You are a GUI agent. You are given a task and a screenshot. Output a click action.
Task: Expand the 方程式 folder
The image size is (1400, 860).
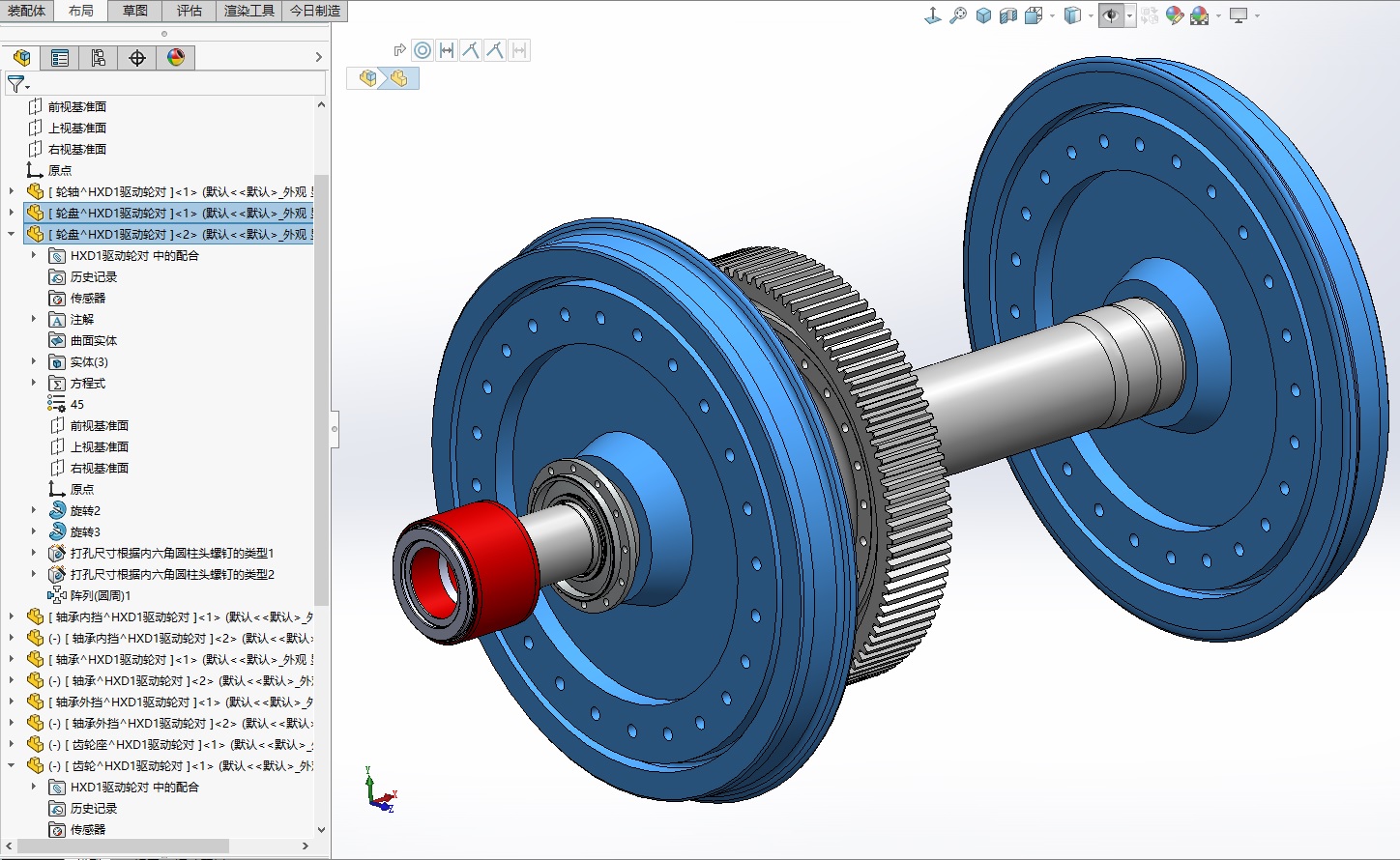pos(34,383)
